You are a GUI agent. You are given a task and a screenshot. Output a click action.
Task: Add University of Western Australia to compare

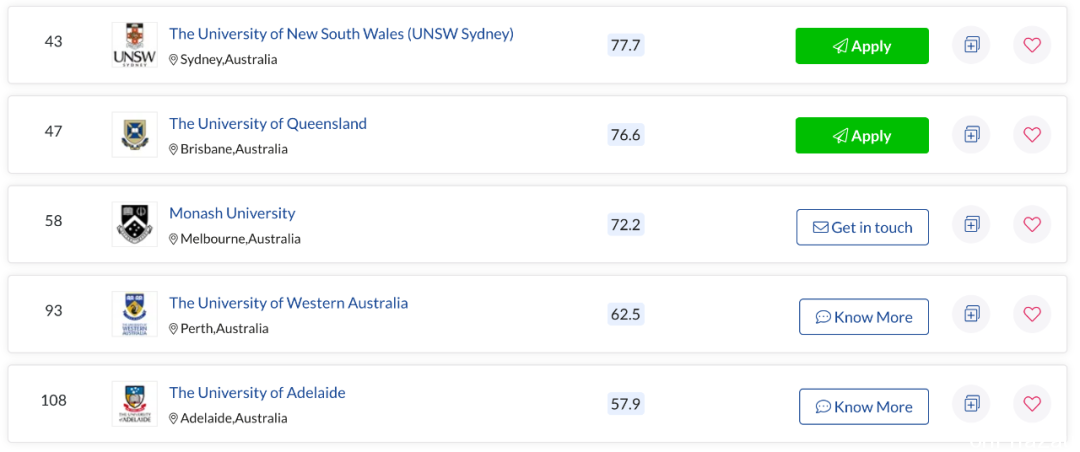coord(971,314)
